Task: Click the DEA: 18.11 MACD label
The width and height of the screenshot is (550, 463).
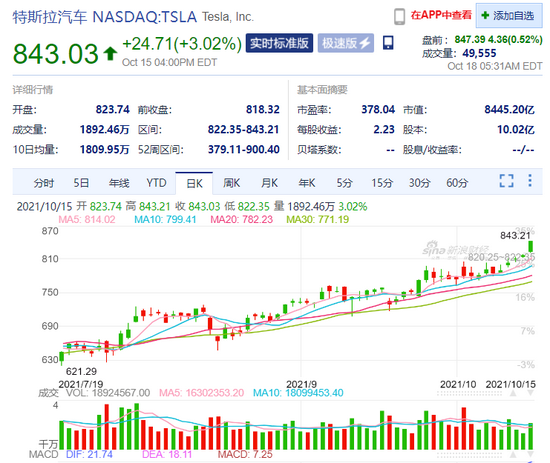Action: click(167, 455)
